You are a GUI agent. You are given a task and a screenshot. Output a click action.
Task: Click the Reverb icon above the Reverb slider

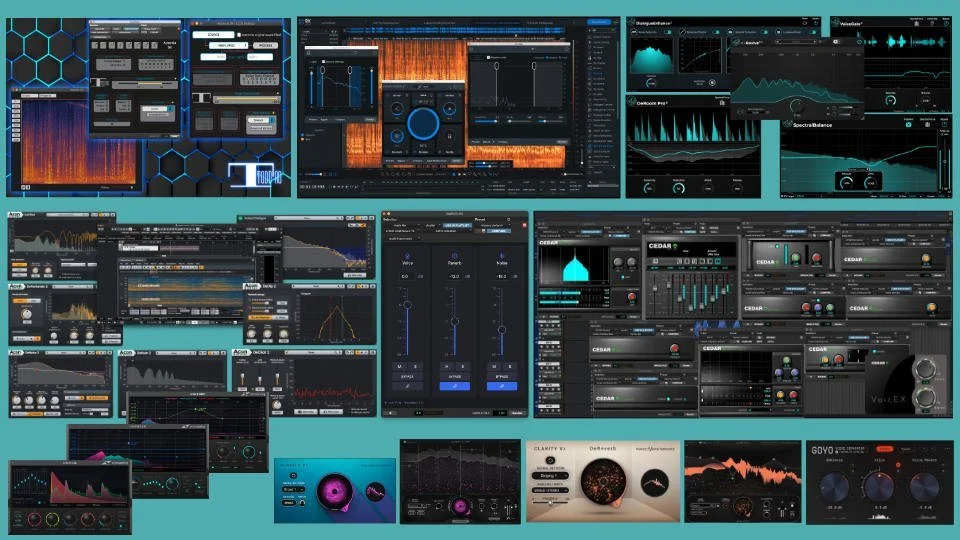[455, 255]
